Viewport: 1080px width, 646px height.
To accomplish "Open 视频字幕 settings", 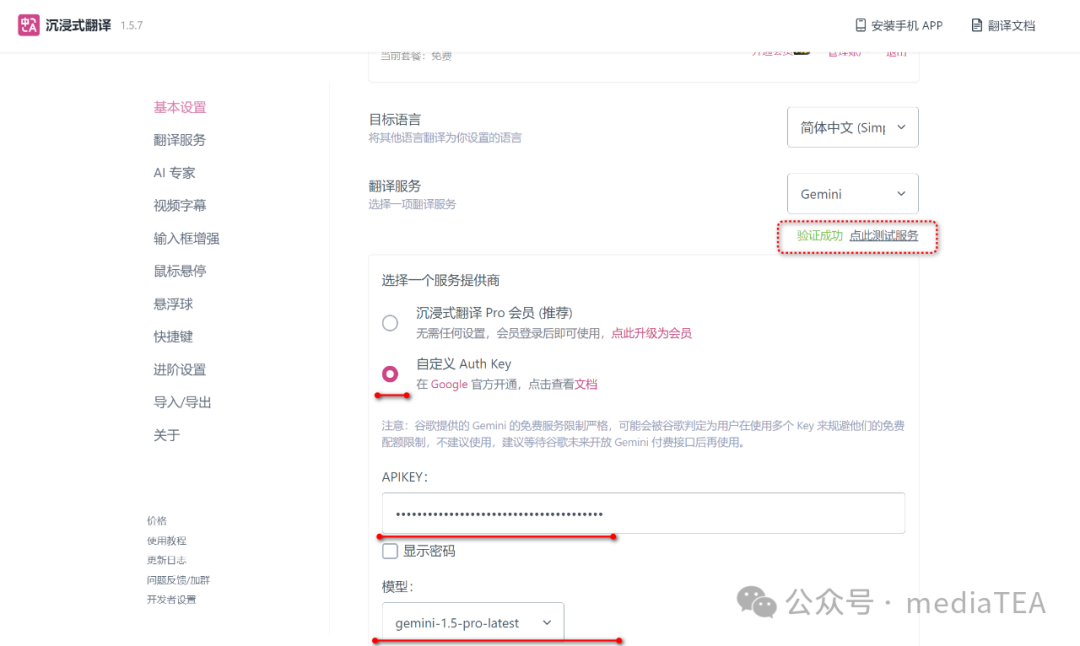I will click(x=180, y=205).
